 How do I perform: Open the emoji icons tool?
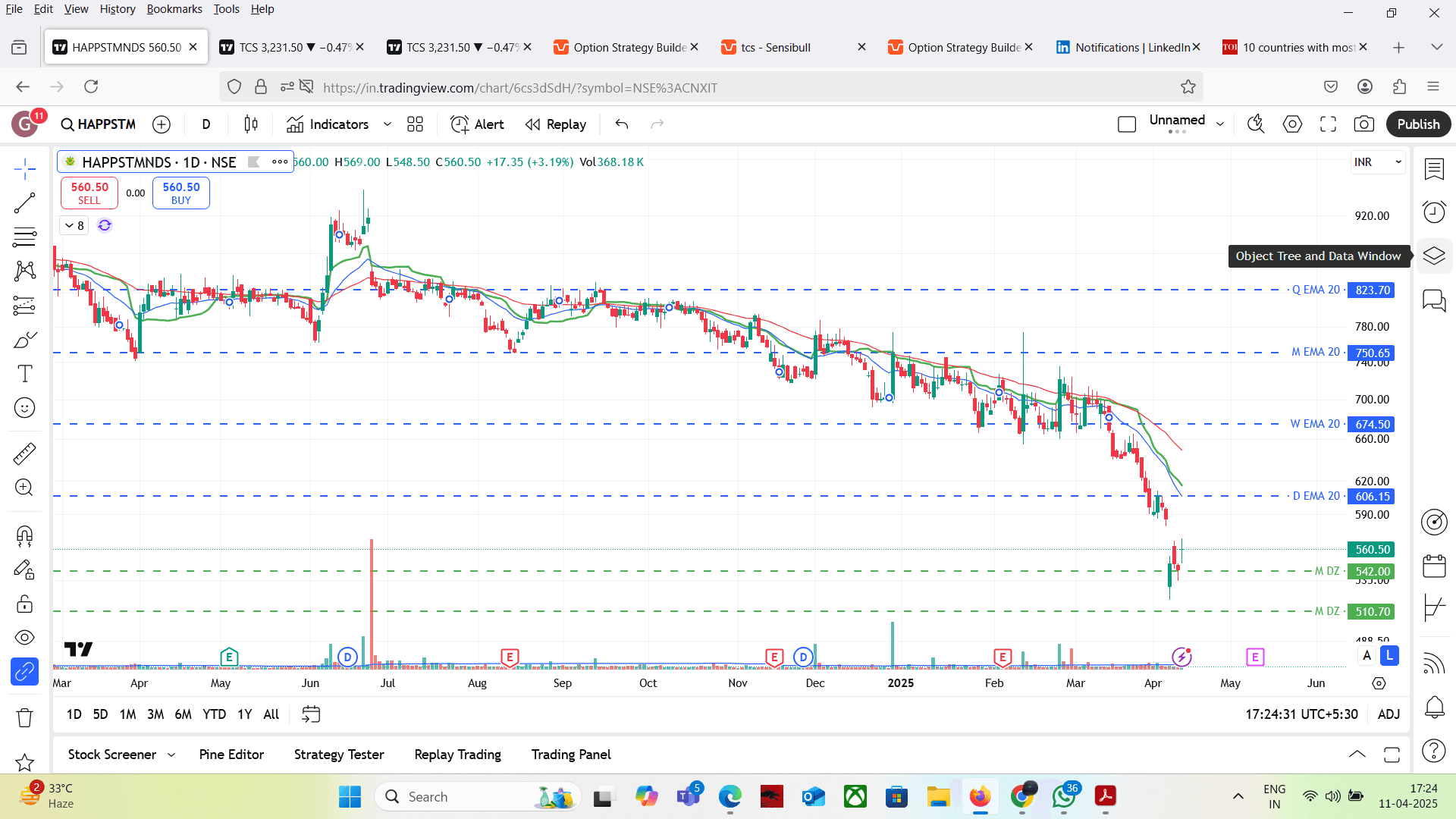[24, 408]
